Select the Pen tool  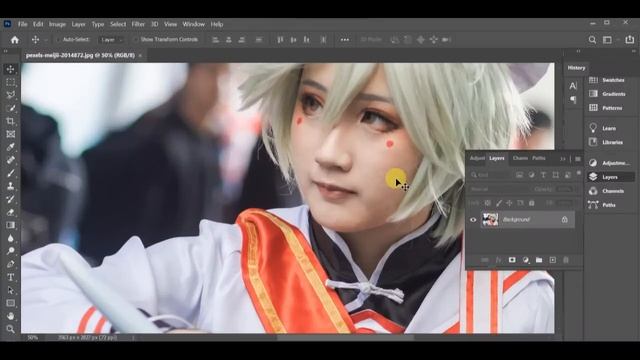pyautogui.click(x=11, y=264)
